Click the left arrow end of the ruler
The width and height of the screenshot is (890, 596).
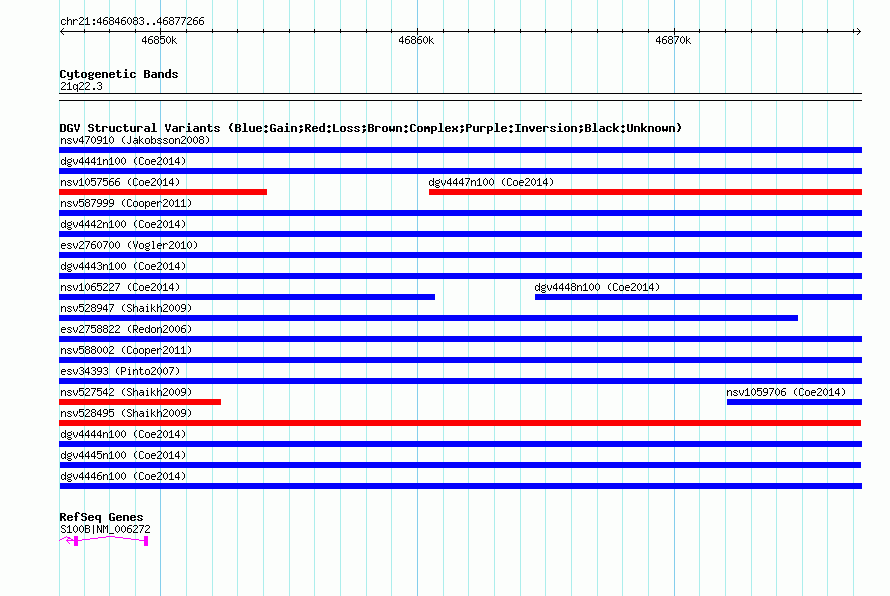[x=62, y=31]
